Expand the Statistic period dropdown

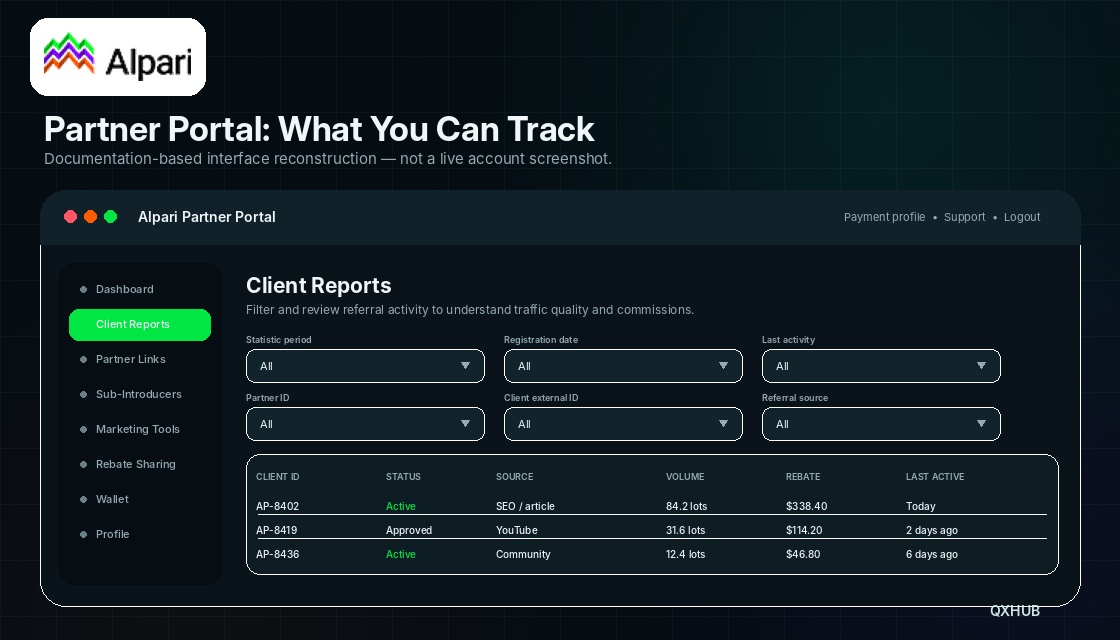tap(365, 366)
